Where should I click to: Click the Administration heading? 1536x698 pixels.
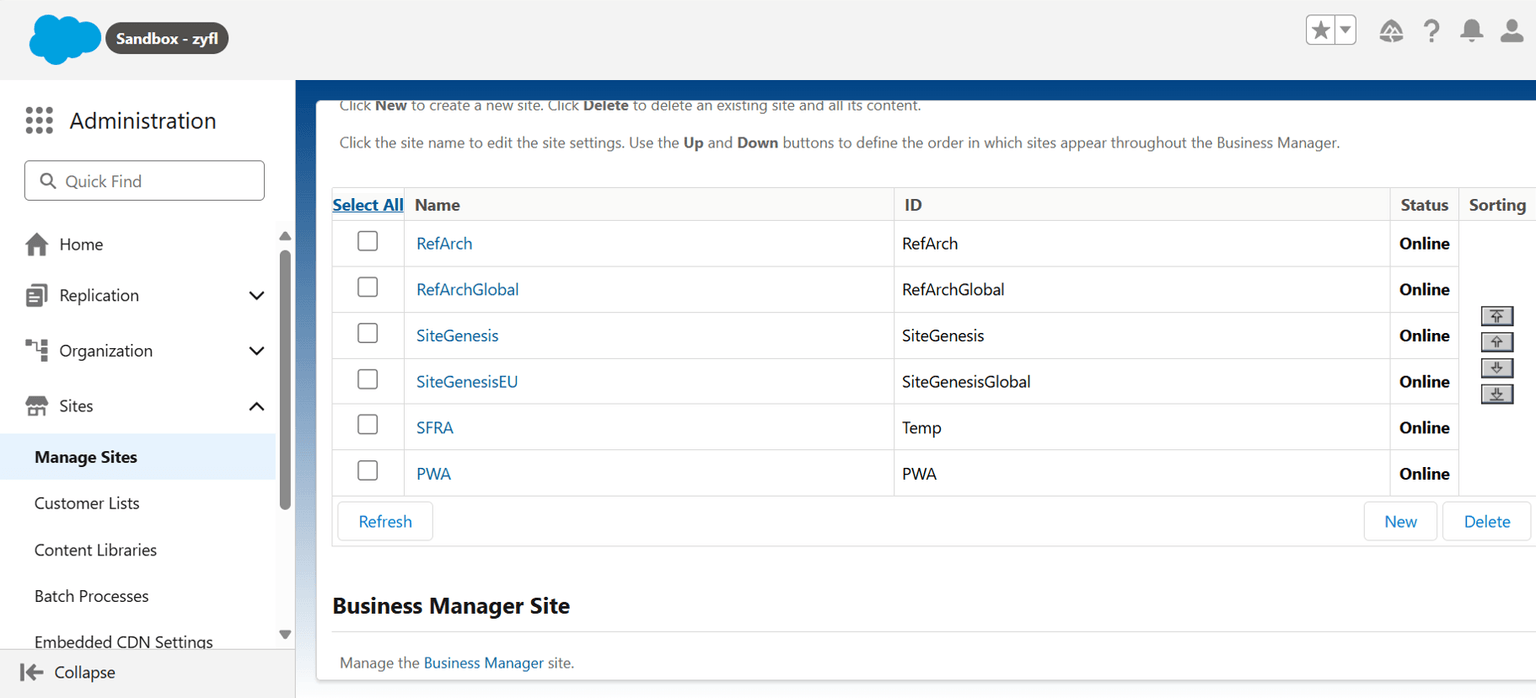coord(143,121)
